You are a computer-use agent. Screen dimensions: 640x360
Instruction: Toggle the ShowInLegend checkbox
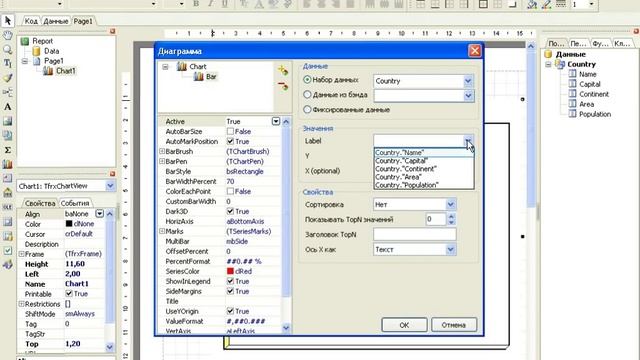point(230,281)
